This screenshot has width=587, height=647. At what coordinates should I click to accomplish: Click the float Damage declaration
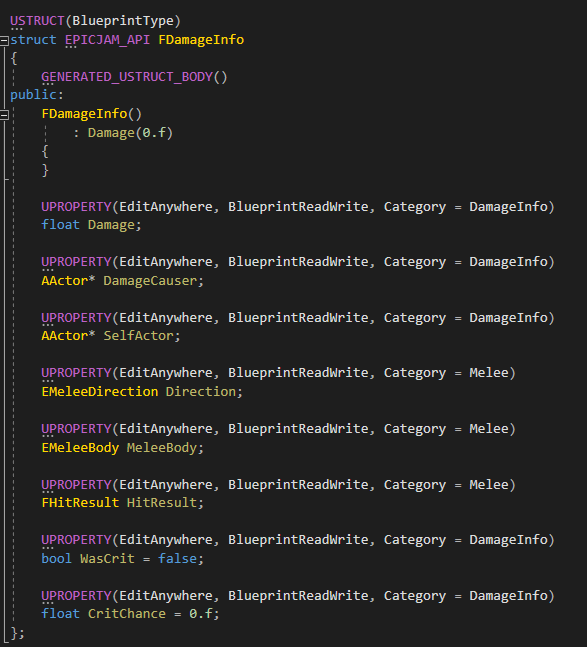(x=91, y=225)
